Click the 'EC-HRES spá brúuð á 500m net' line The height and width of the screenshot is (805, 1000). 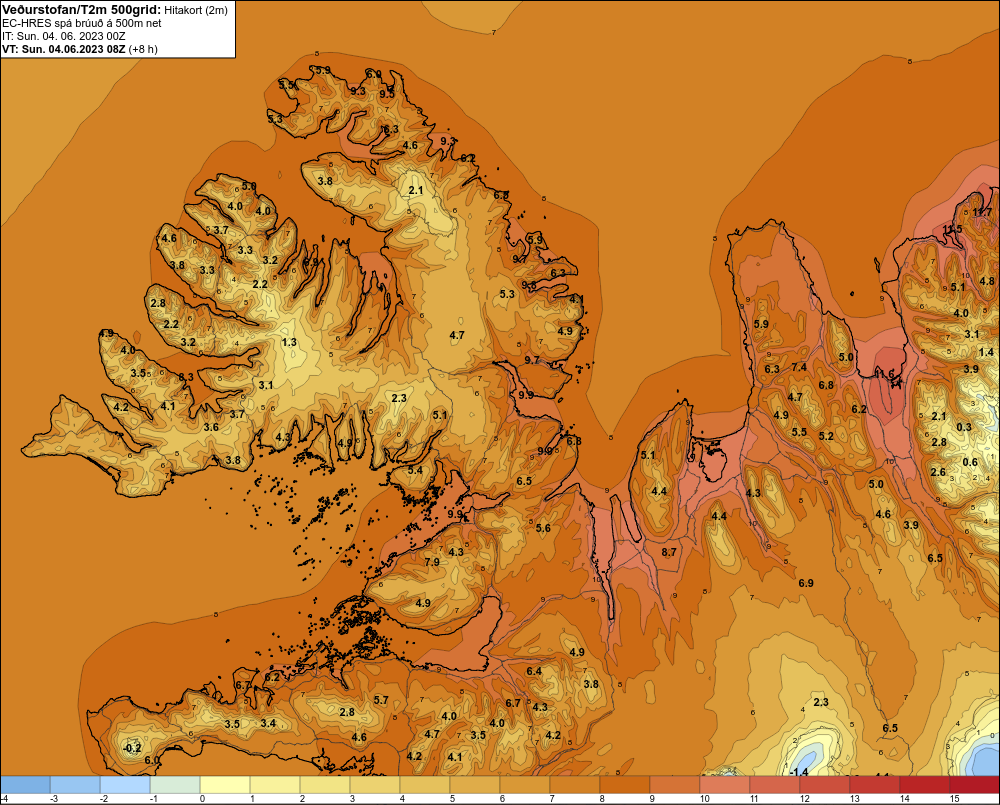(82, 23)
